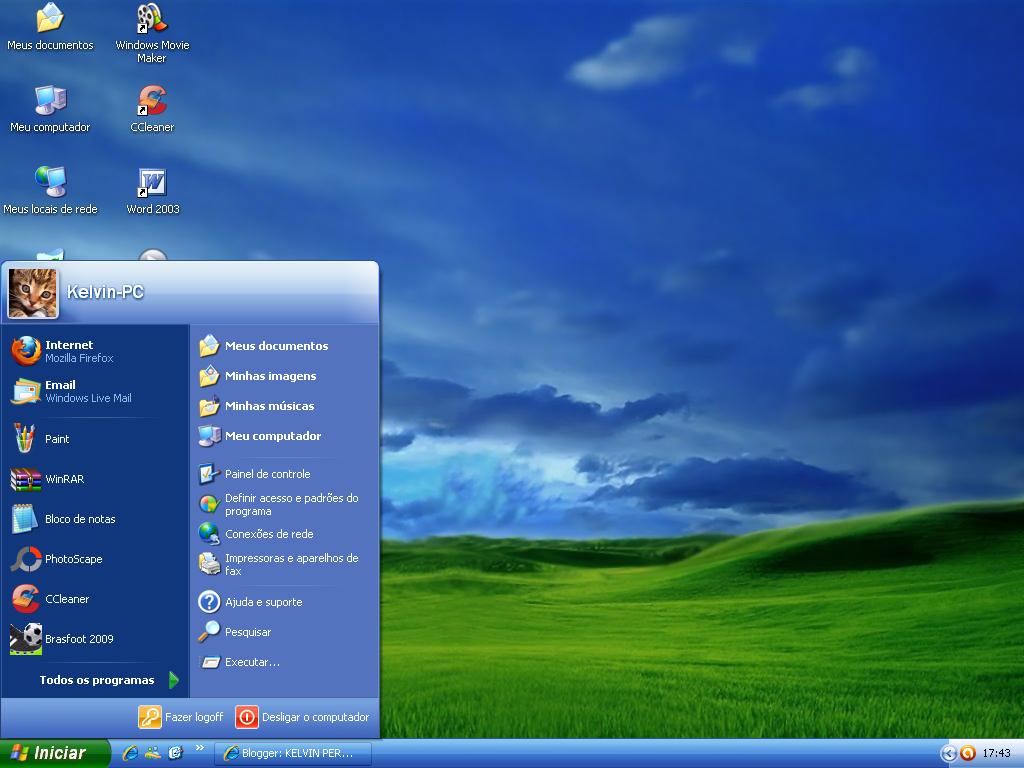
Task: Open Windows Live Mail Email entry
Action: point(95,391)
